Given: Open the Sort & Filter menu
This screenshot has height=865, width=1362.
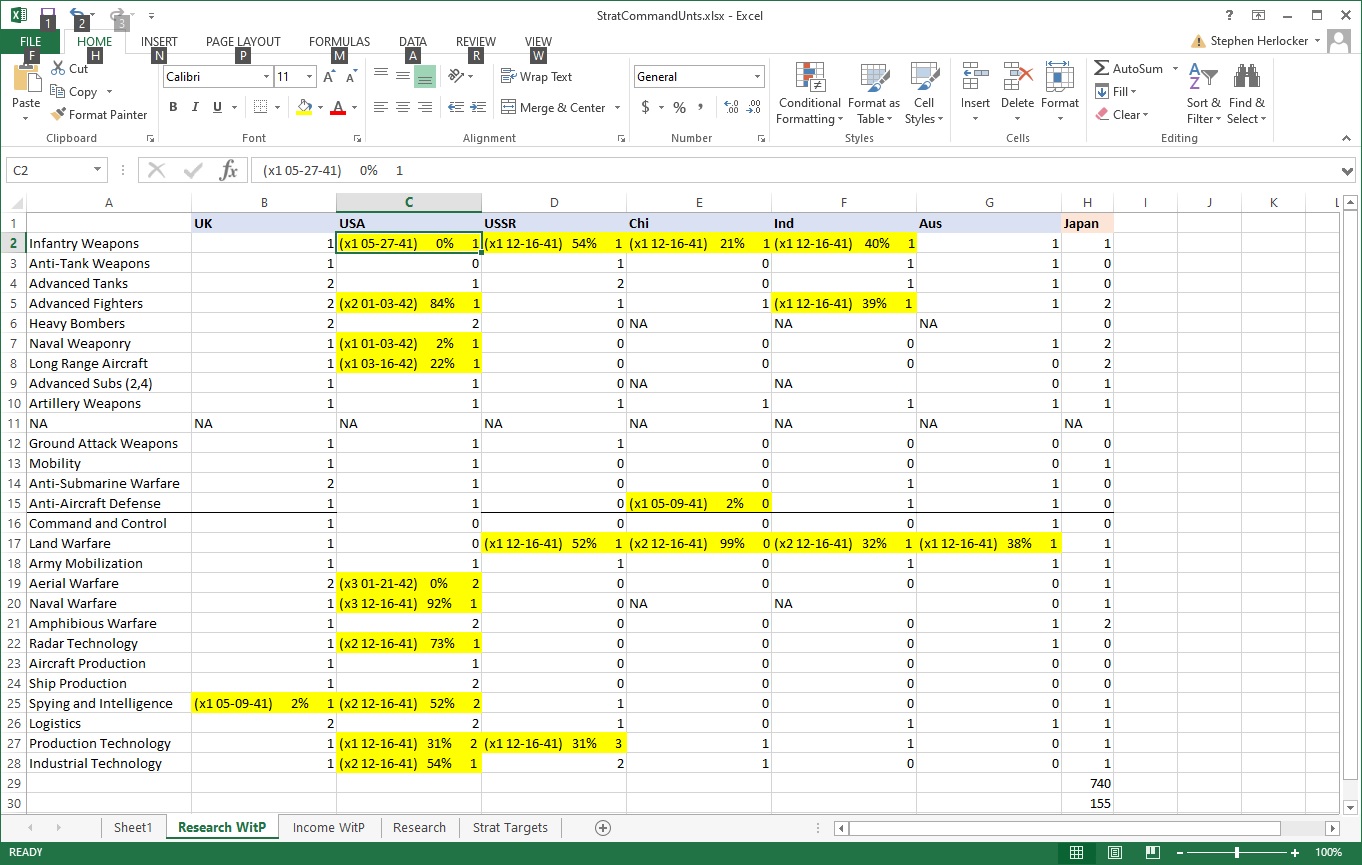Looking at the screenshot, I should [x=1204, y=94].
